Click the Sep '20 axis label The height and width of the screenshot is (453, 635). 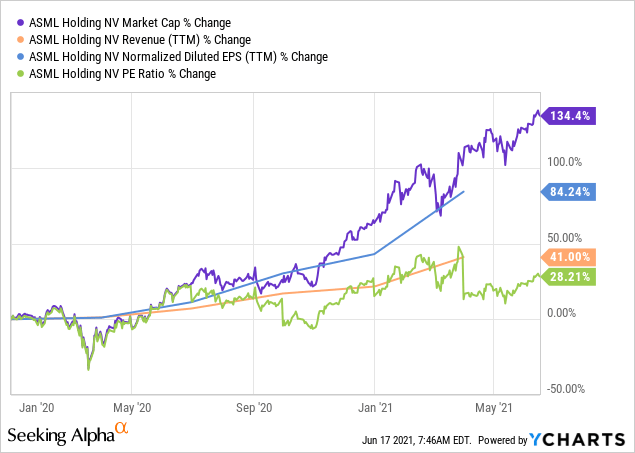click(254, 408)
